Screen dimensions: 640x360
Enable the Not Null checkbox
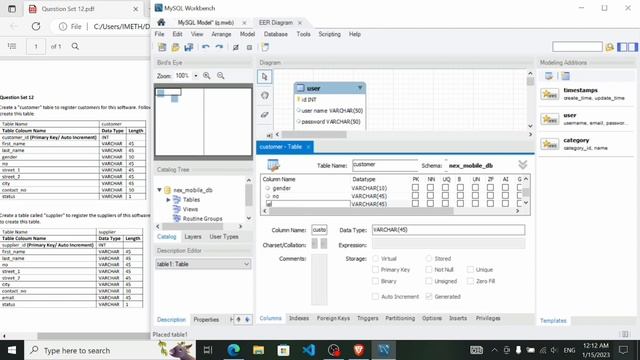[x=429, y=270]
